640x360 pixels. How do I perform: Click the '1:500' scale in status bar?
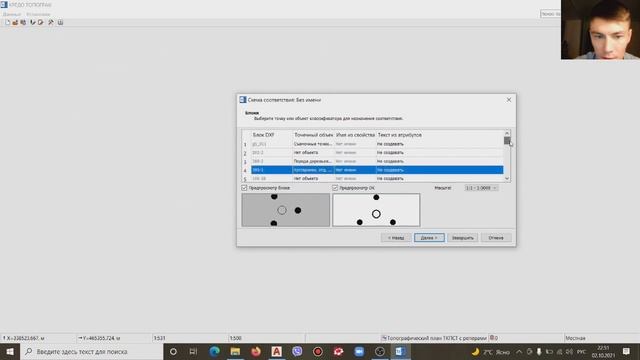(x=236, y=338)
